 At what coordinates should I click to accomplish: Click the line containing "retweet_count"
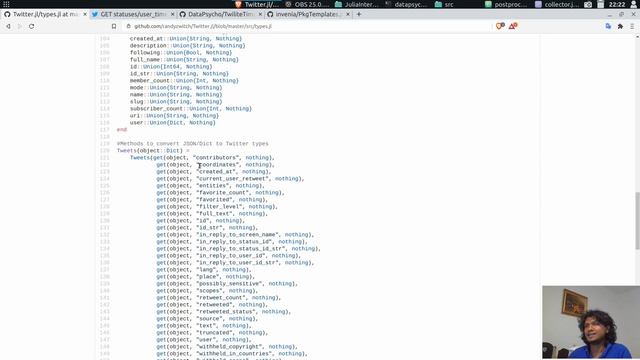pos(219,298)
